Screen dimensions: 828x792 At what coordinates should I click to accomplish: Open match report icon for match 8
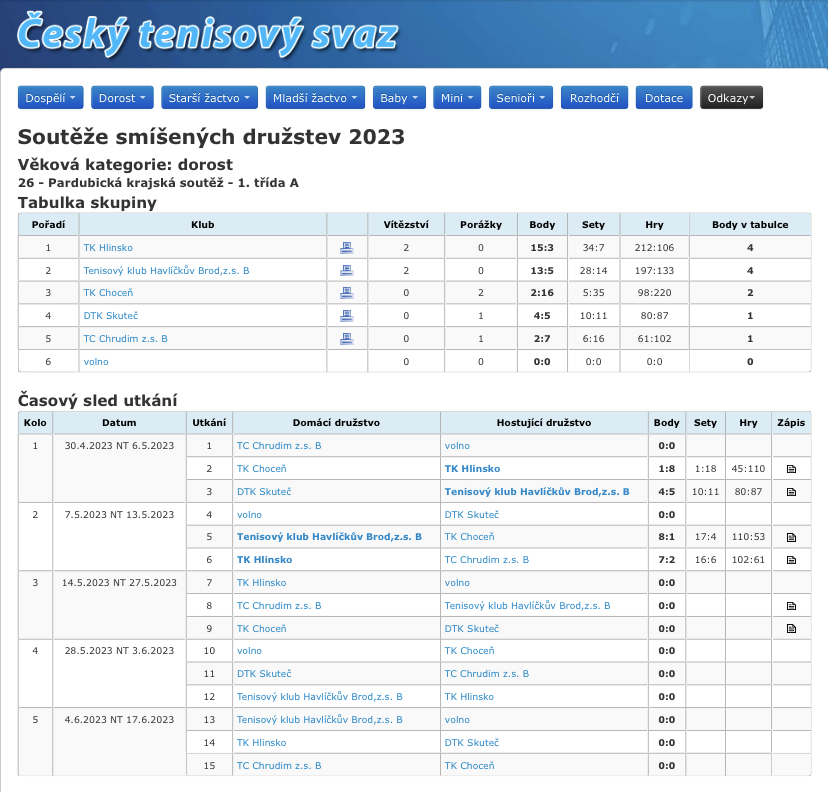click(791, 606)
